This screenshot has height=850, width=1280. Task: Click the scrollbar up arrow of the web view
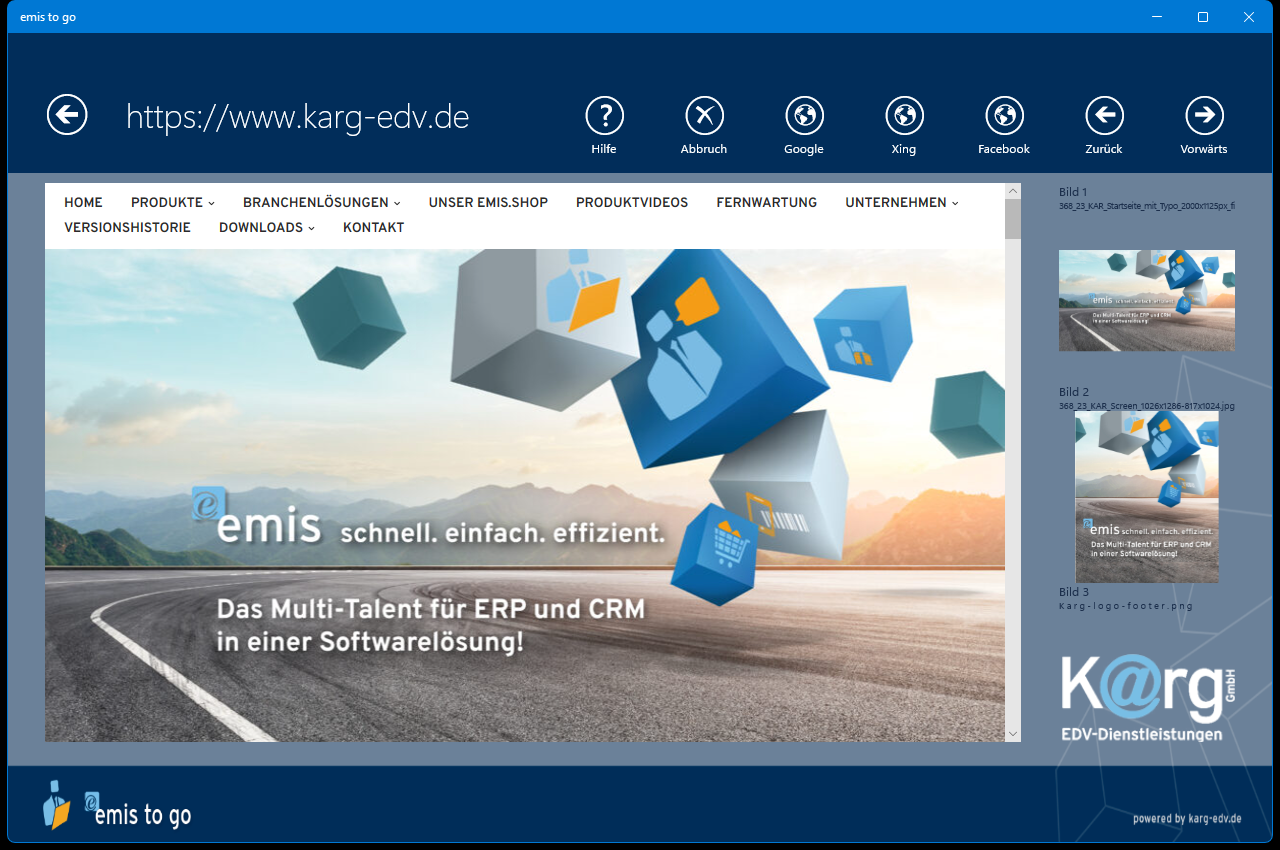tap(1013, 191)
